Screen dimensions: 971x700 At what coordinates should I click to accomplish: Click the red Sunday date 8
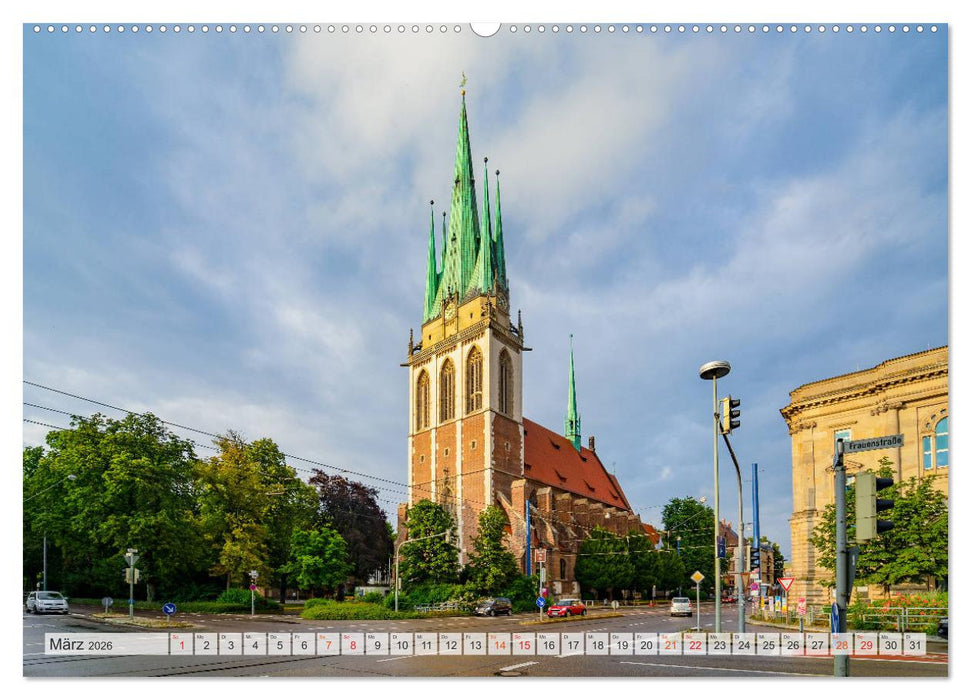coord(354,646)
